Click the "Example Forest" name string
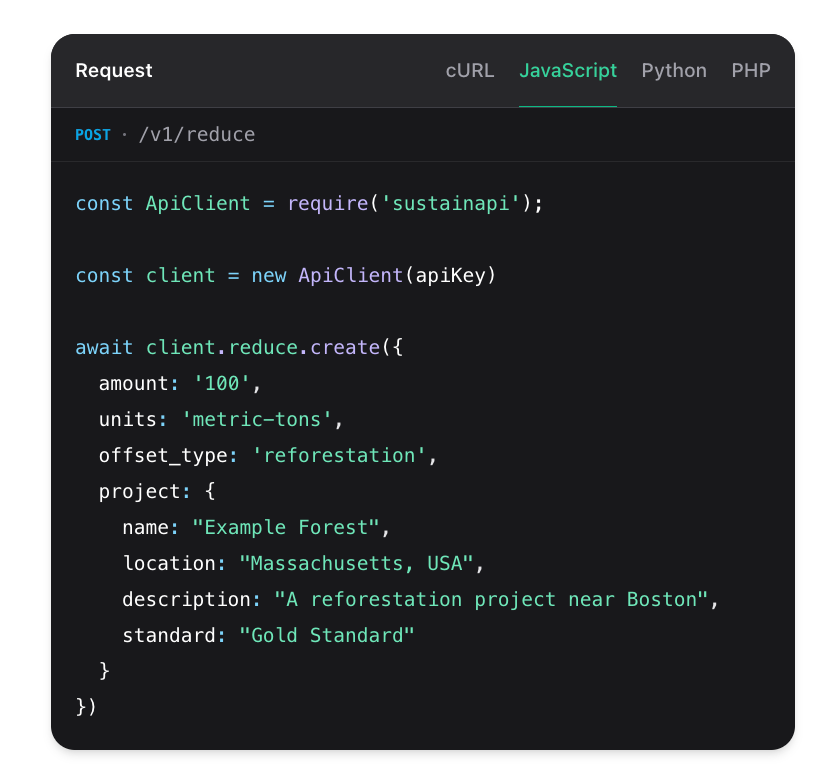This screenshot has height=784, width=836. pos(285,527)
